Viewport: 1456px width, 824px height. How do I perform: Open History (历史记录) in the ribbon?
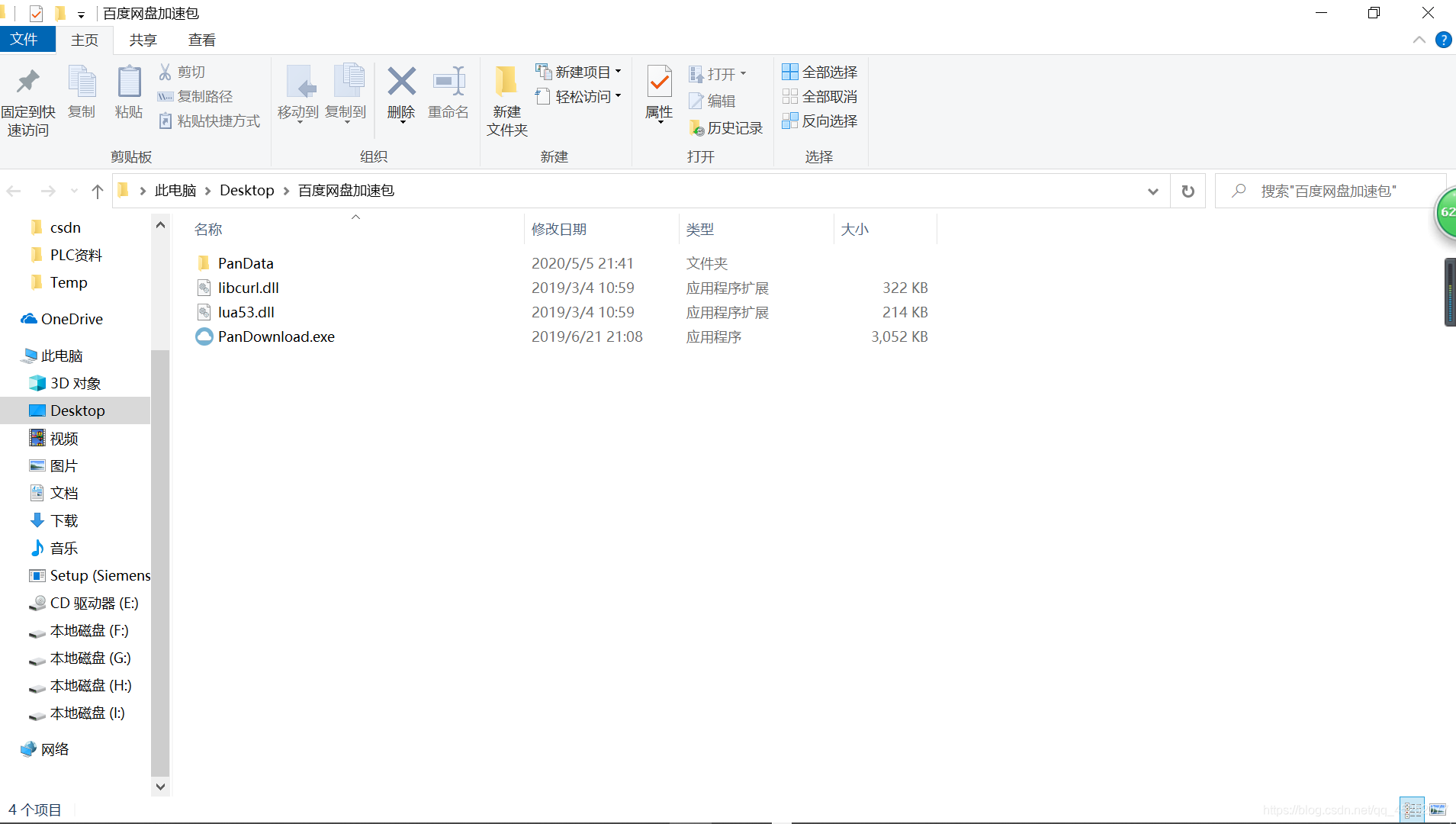725,127
